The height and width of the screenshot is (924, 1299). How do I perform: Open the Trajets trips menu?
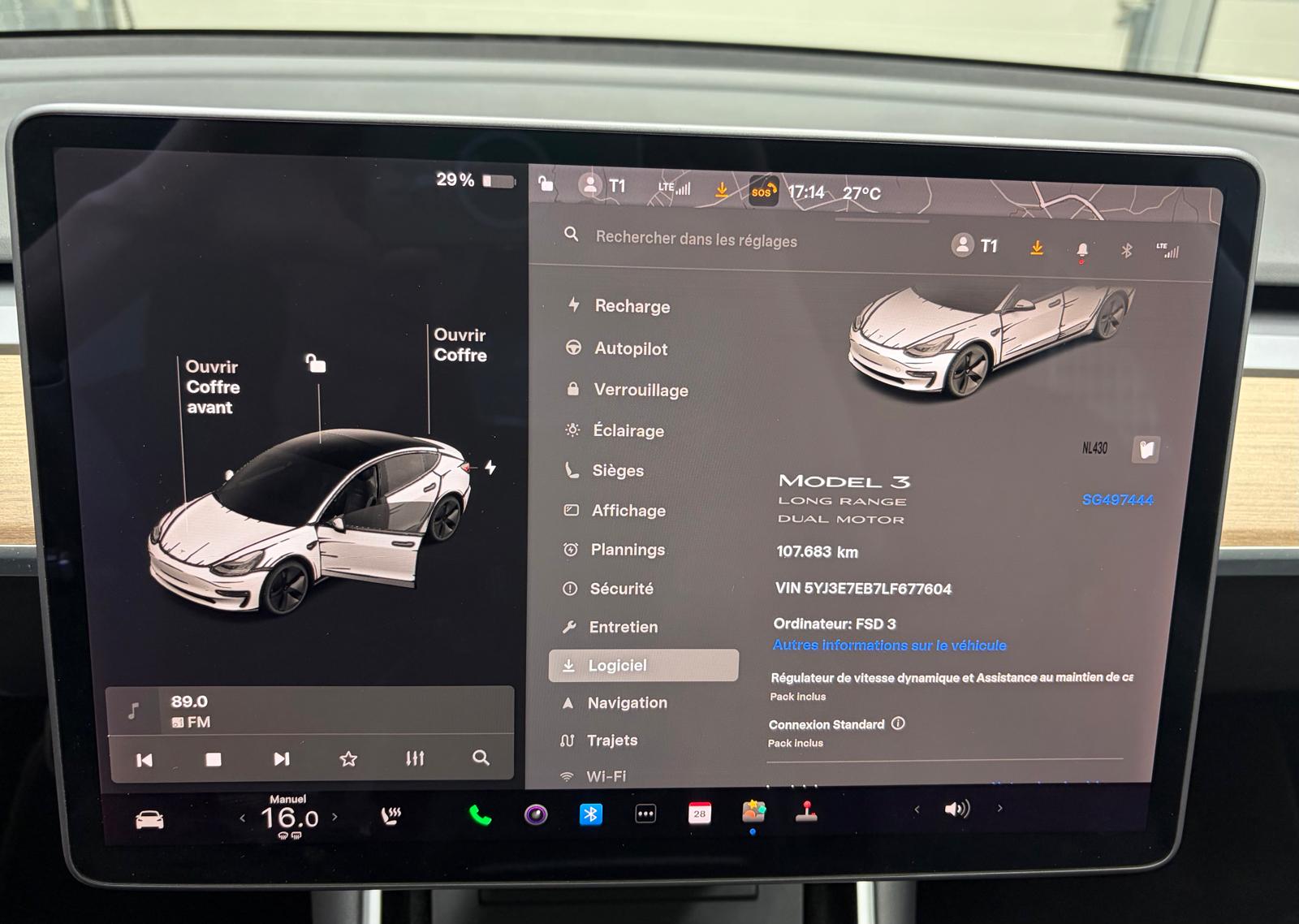pos(598,740)
